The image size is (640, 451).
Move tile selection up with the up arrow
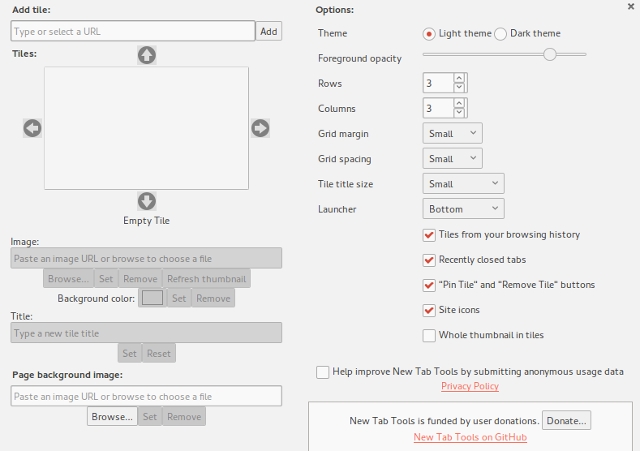point(147,55)
